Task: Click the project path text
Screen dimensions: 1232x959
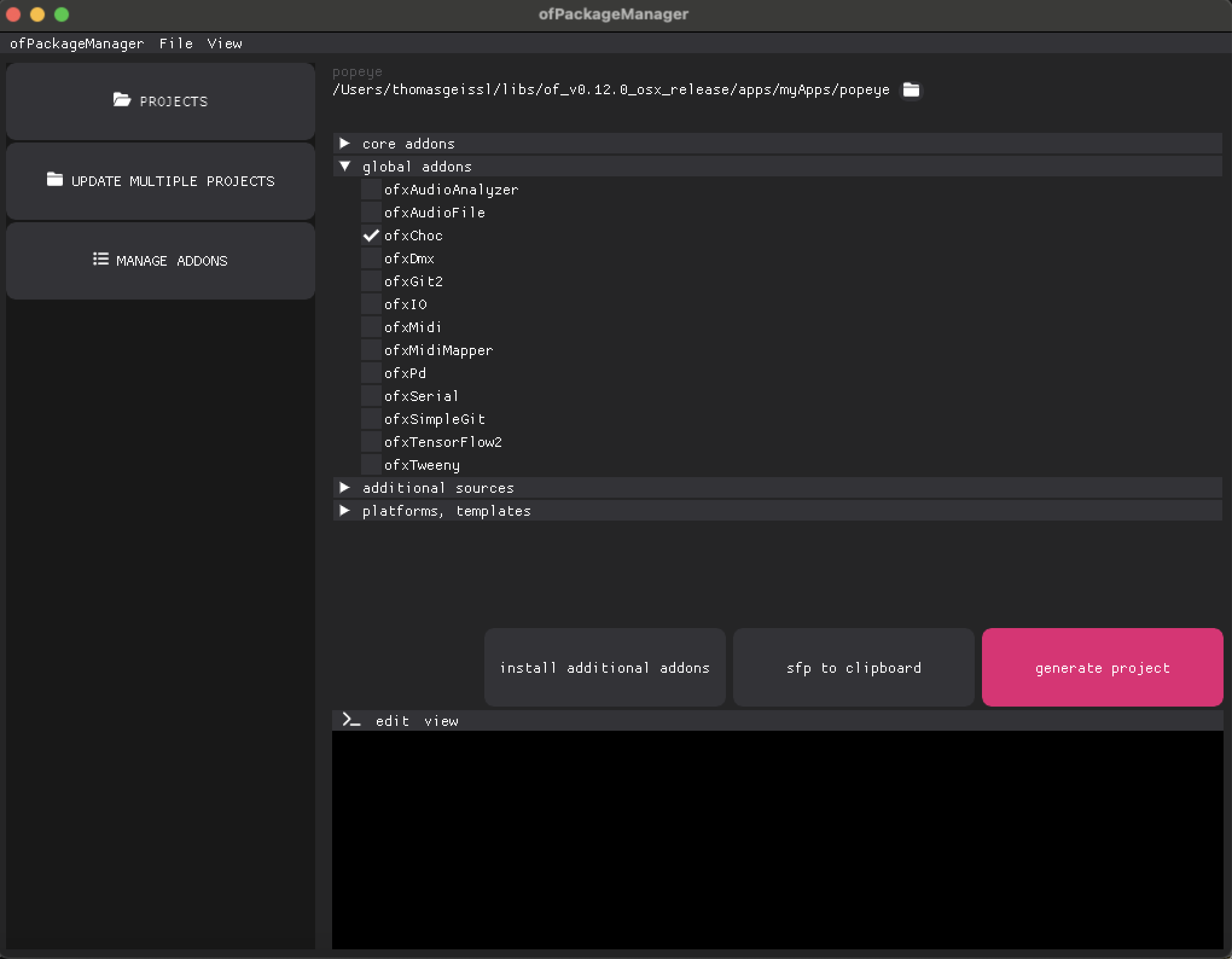Action: [x=611, y=90]
